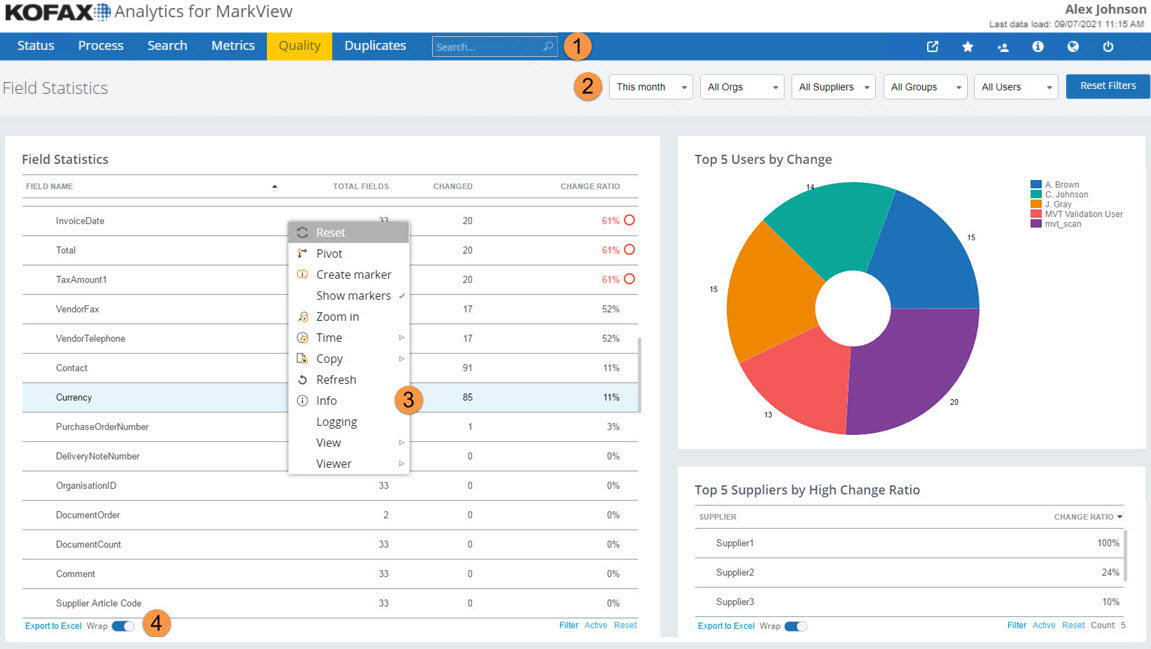Choose Pivot from the context menu

click(x=329, y=254)
